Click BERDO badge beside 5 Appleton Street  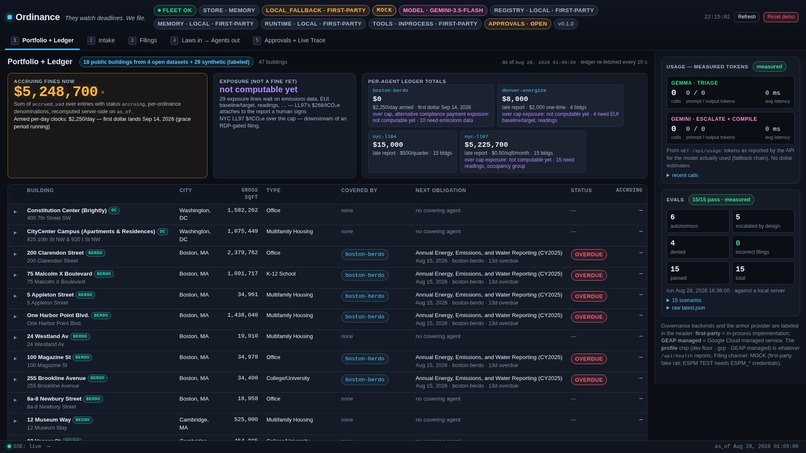pos(85,295)
